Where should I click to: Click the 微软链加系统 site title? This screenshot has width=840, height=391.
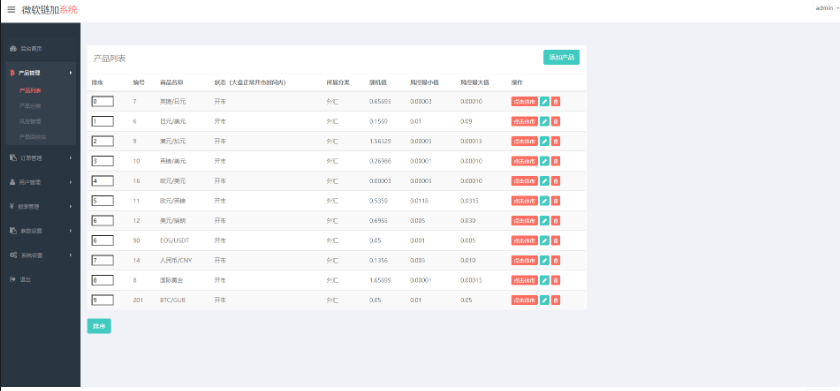49,10
